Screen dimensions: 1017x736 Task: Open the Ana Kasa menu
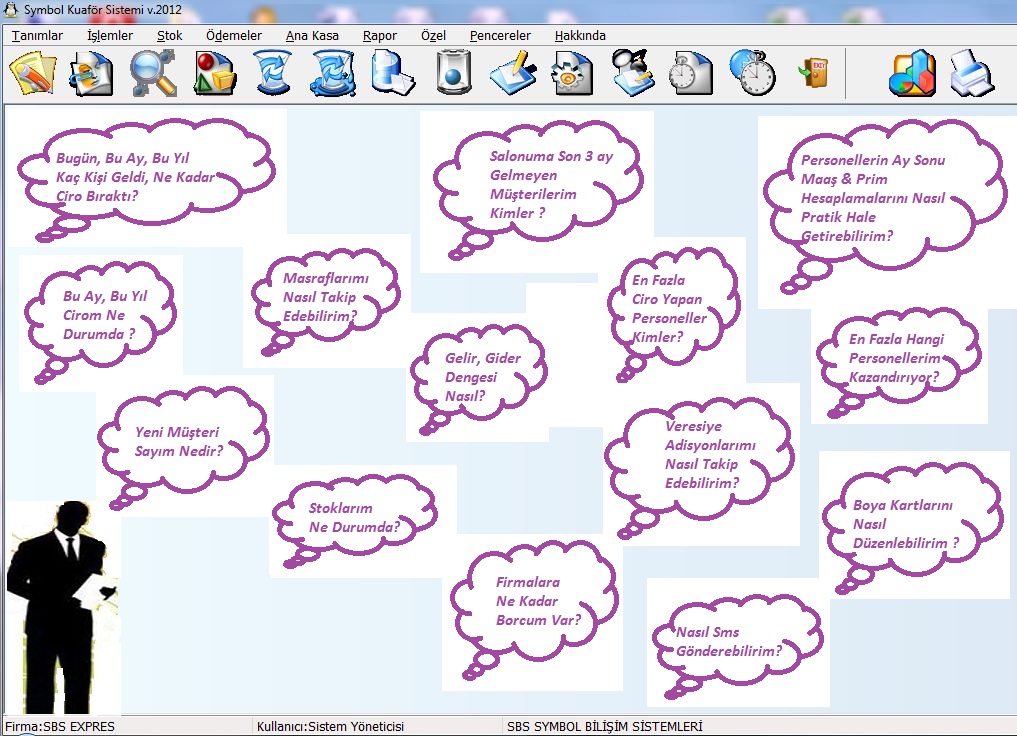pos(312,36)
